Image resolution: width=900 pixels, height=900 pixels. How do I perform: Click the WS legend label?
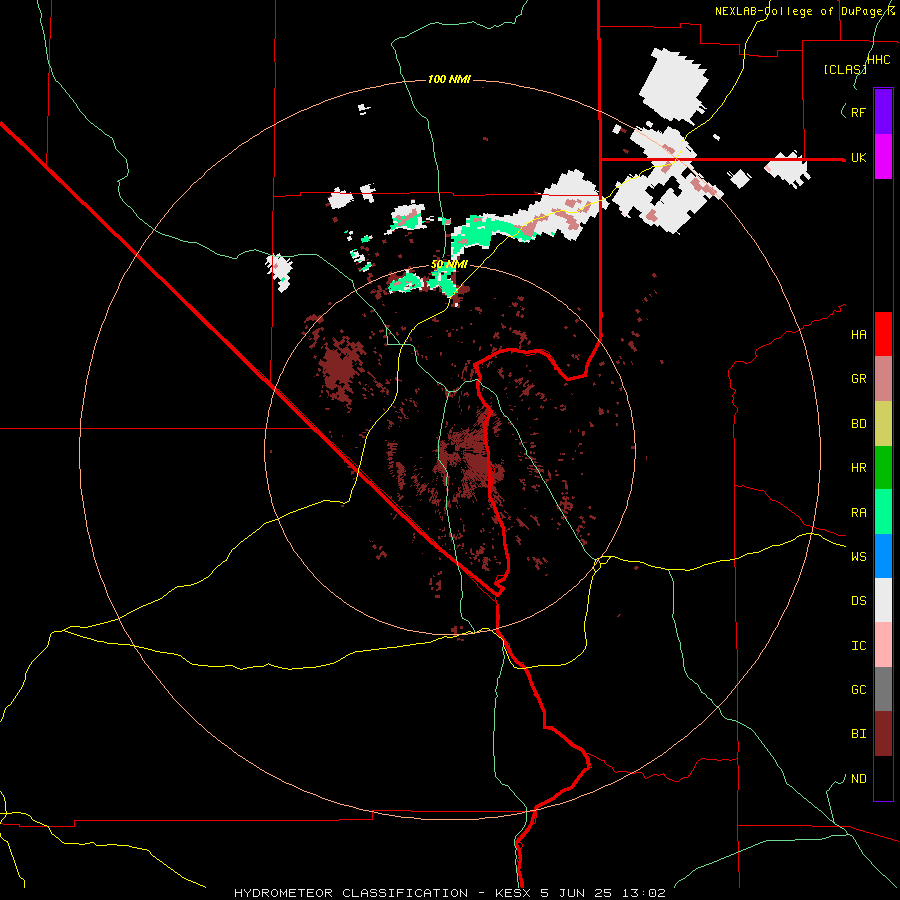coord(859,557)
